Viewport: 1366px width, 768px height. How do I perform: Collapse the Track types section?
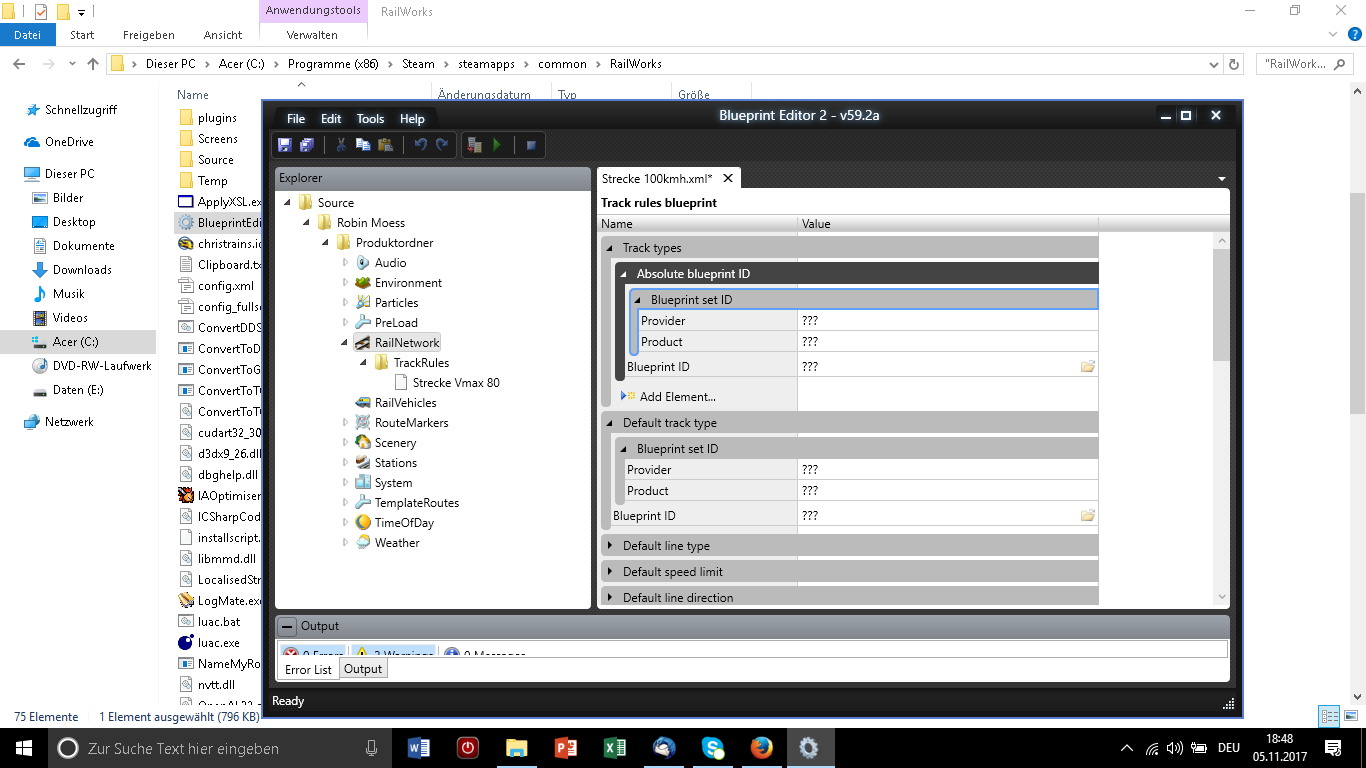[x=610, y=248]
